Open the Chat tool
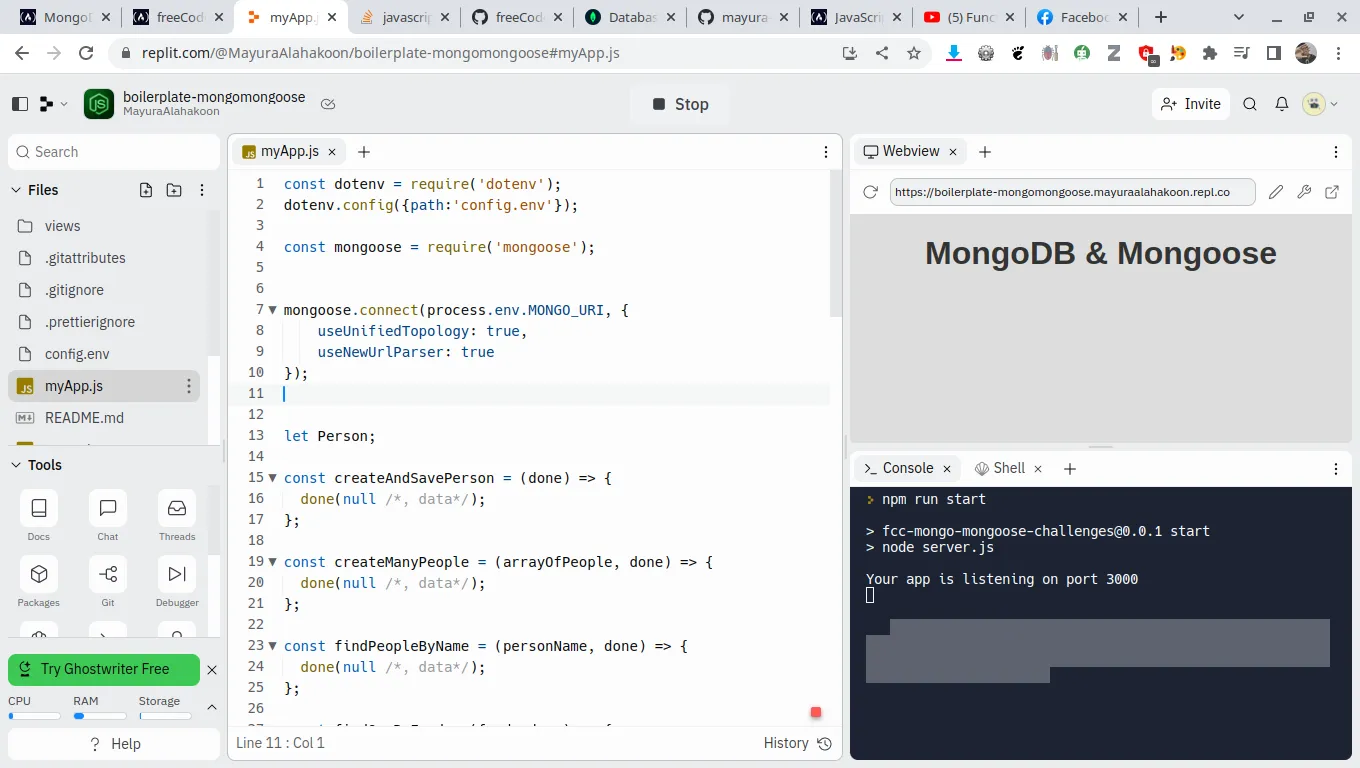The image size is (1360, 768). [x=108, y=516]
